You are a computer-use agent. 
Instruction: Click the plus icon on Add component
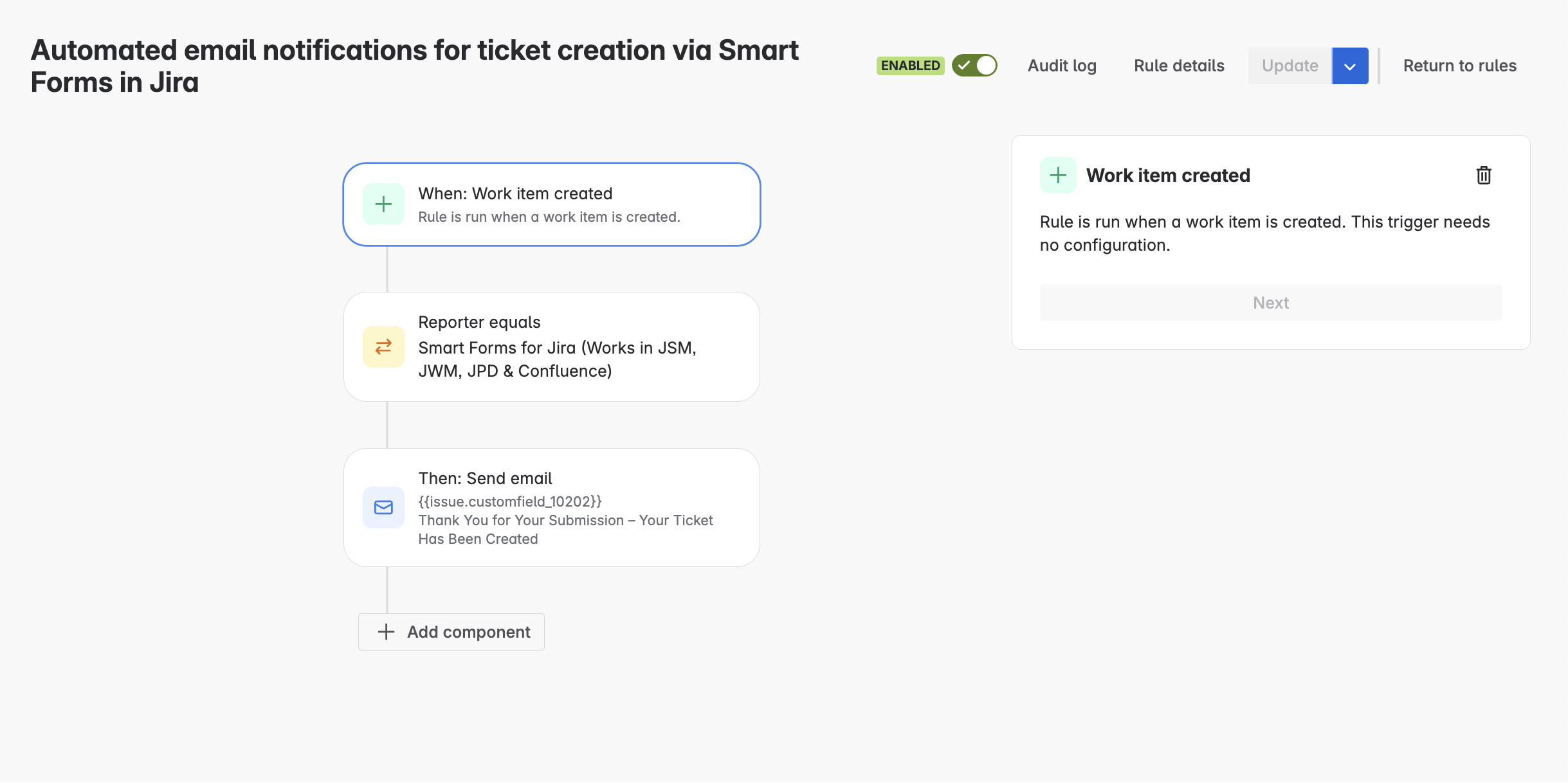pos(386,632)
